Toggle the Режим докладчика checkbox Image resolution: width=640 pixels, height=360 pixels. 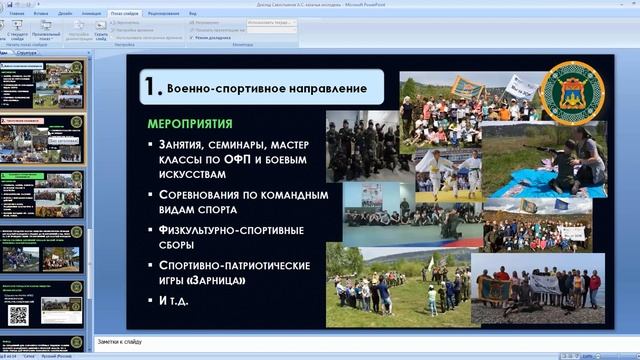(x=211, y=38)
